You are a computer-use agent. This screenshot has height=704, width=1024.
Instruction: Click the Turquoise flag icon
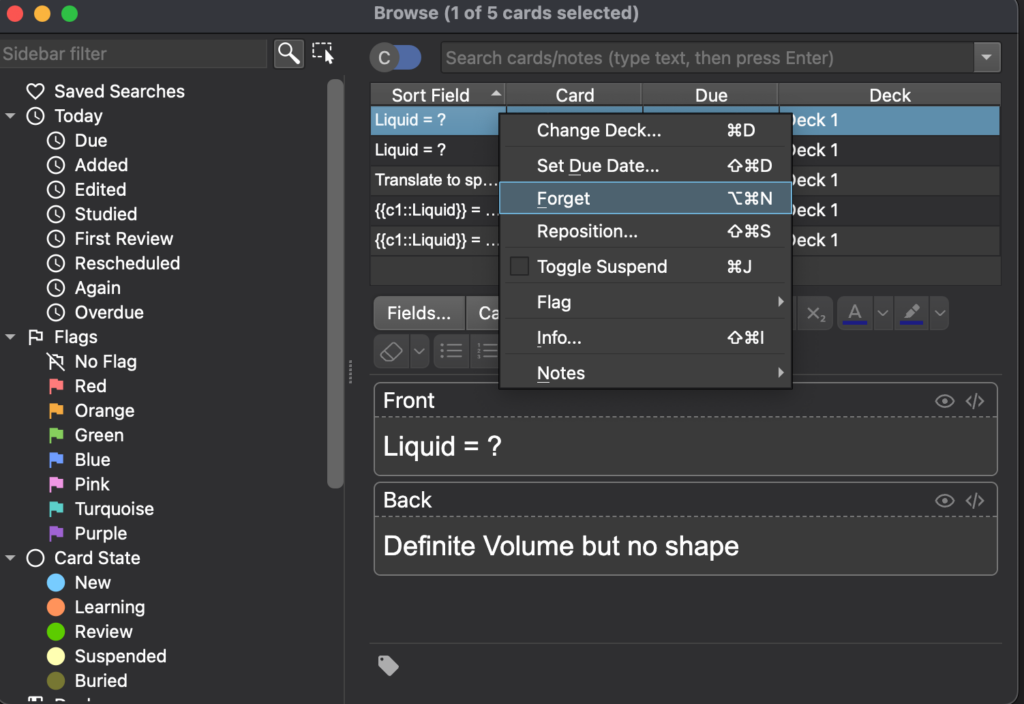[56, 509]
